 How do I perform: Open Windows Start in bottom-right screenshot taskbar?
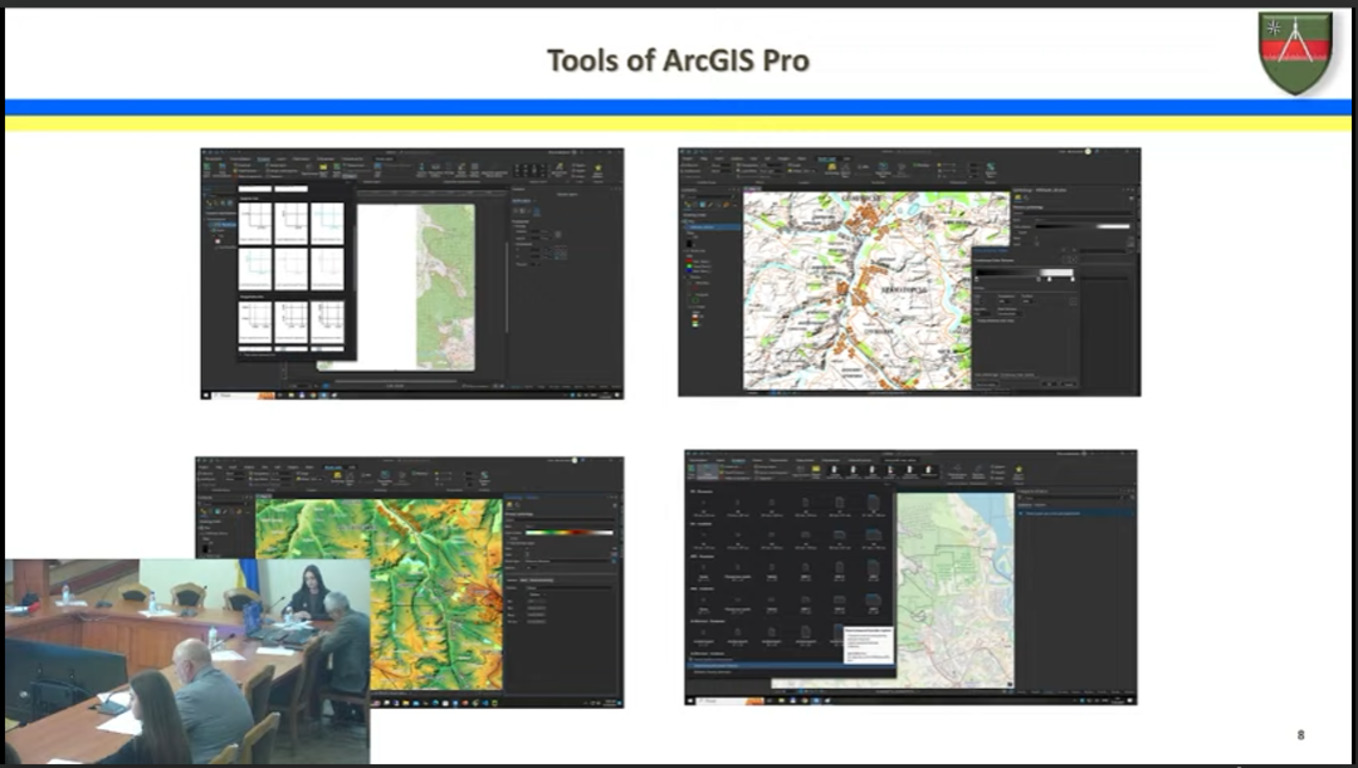[x=690, y=701]
